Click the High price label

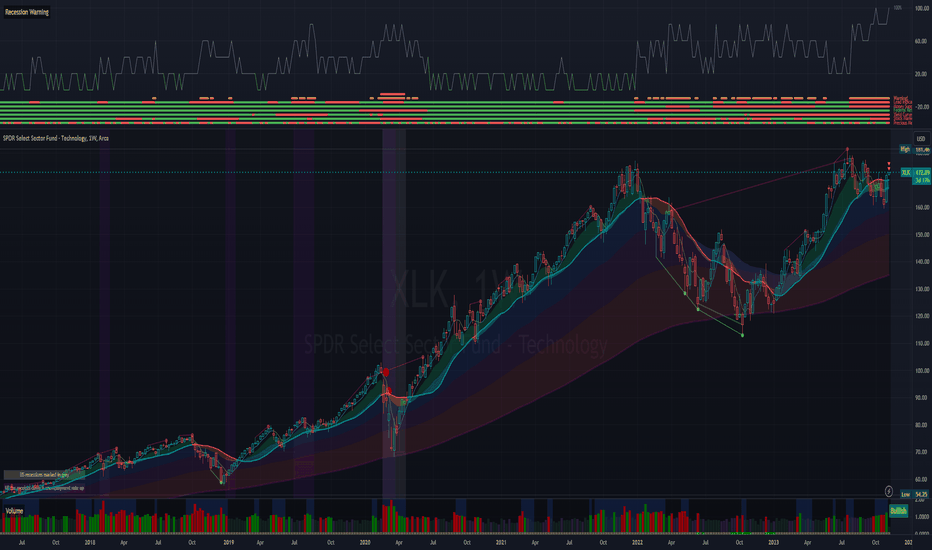tap(905, 149)
